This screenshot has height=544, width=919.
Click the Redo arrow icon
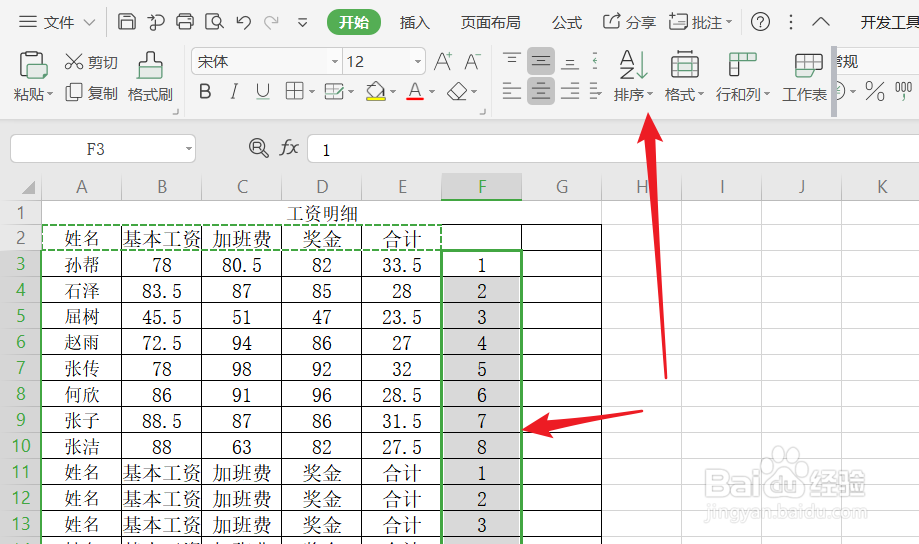[x=271, y=22]
